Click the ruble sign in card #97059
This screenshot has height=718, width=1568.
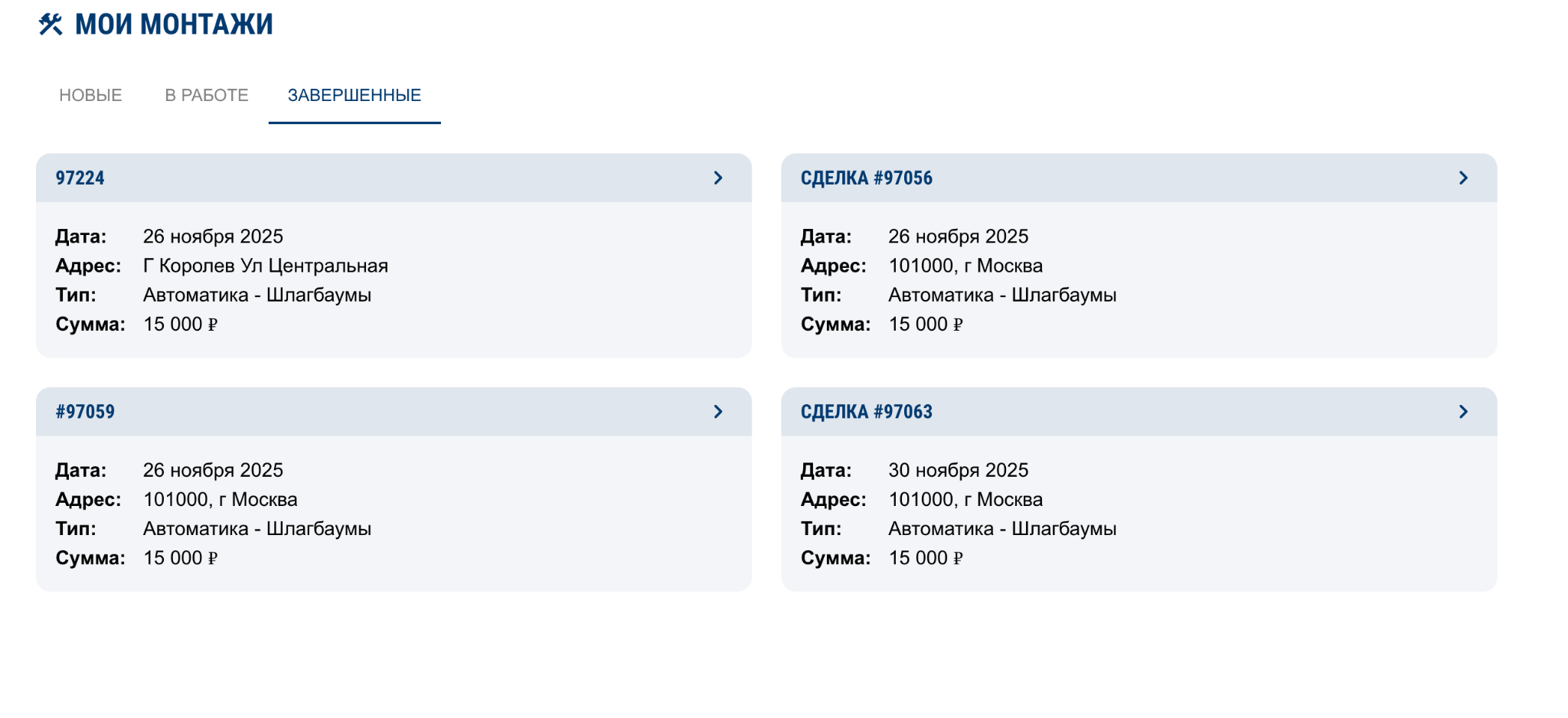click(213, 559)
